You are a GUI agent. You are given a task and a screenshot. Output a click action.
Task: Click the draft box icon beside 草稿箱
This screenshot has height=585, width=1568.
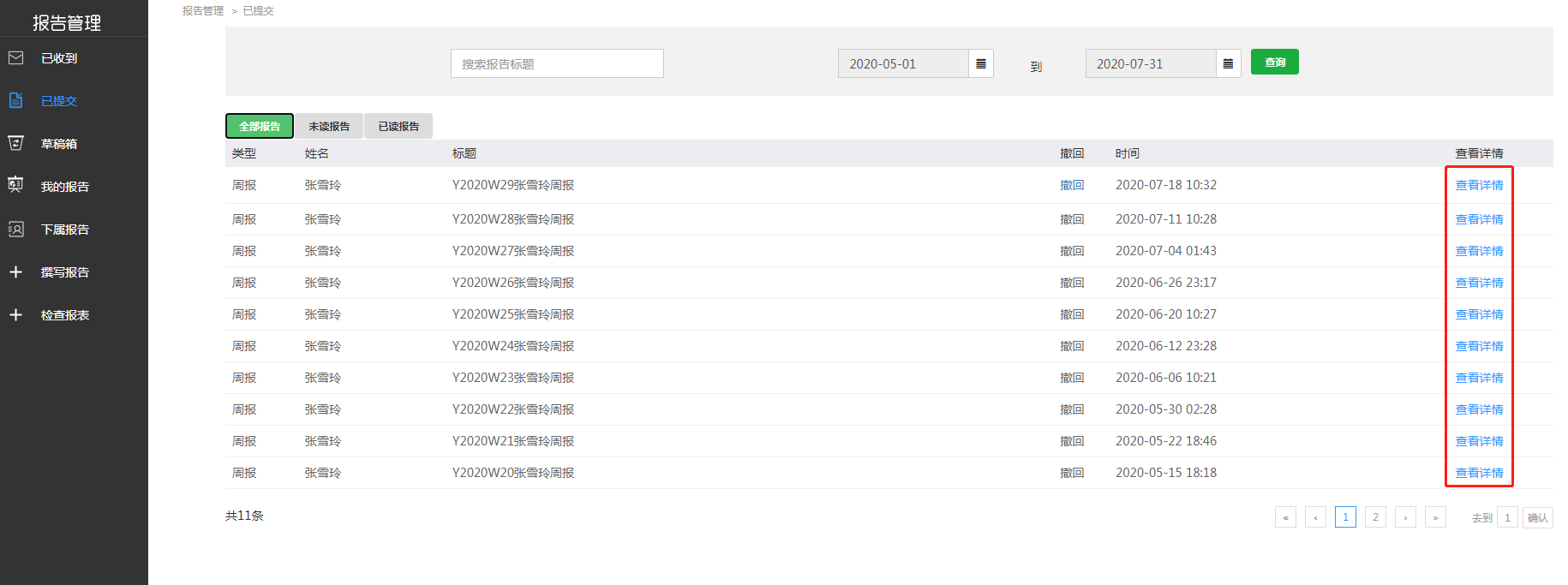[15, 143]
